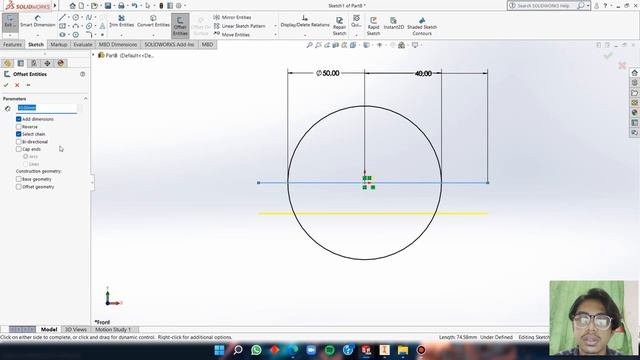This screenshot has width=640, height=360.
Task: Toggle Select chain checkbox
Action: pos(18,134)
